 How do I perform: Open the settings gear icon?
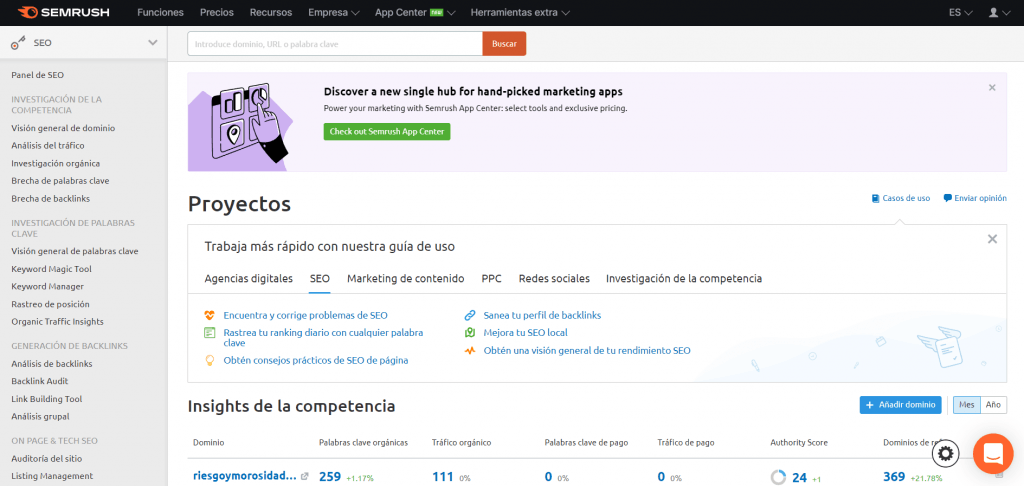946,453
